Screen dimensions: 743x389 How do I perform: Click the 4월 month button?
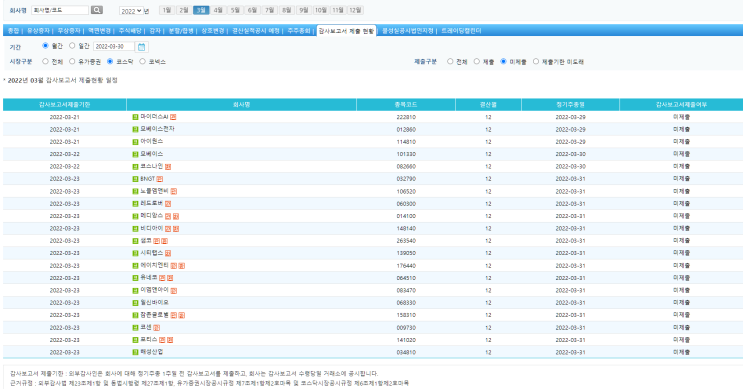pos(218,10)
